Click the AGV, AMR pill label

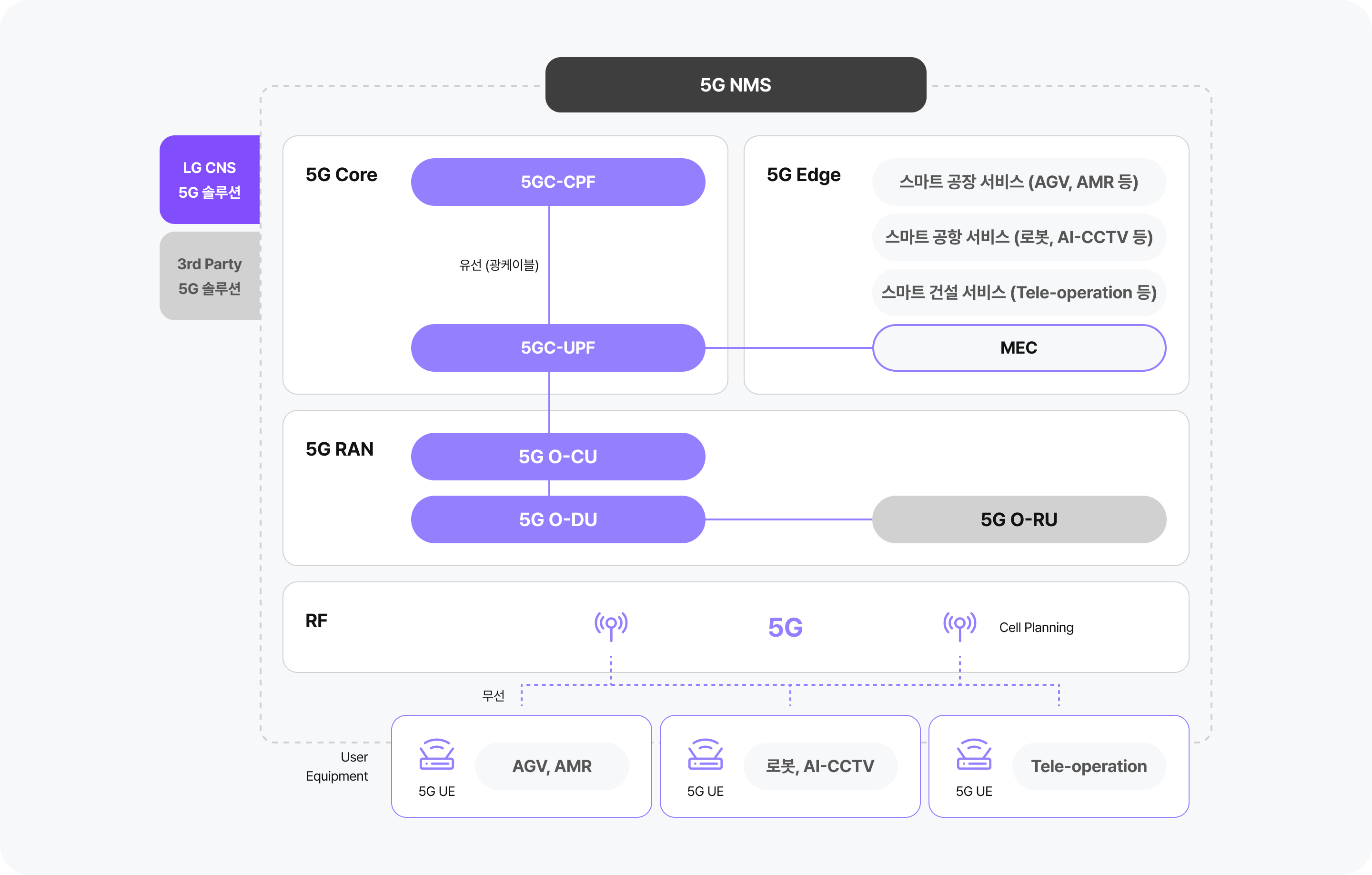[x=552, y=766]
